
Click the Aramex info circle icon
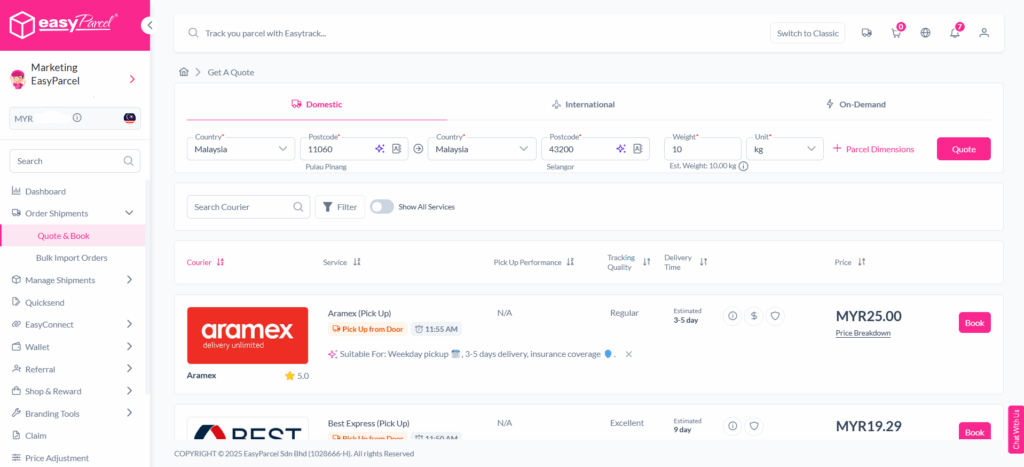coord(732,316)
